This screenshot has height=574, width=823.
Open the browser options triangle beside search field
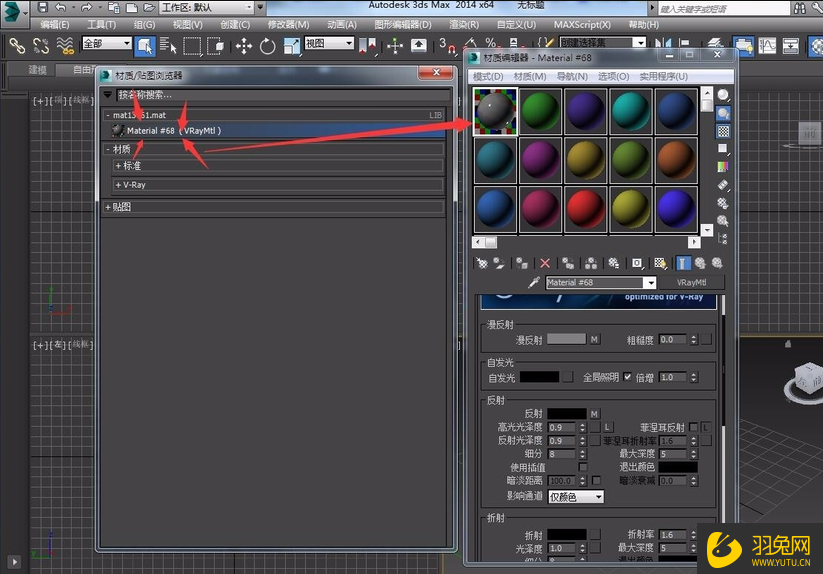(x=108, y=95)
